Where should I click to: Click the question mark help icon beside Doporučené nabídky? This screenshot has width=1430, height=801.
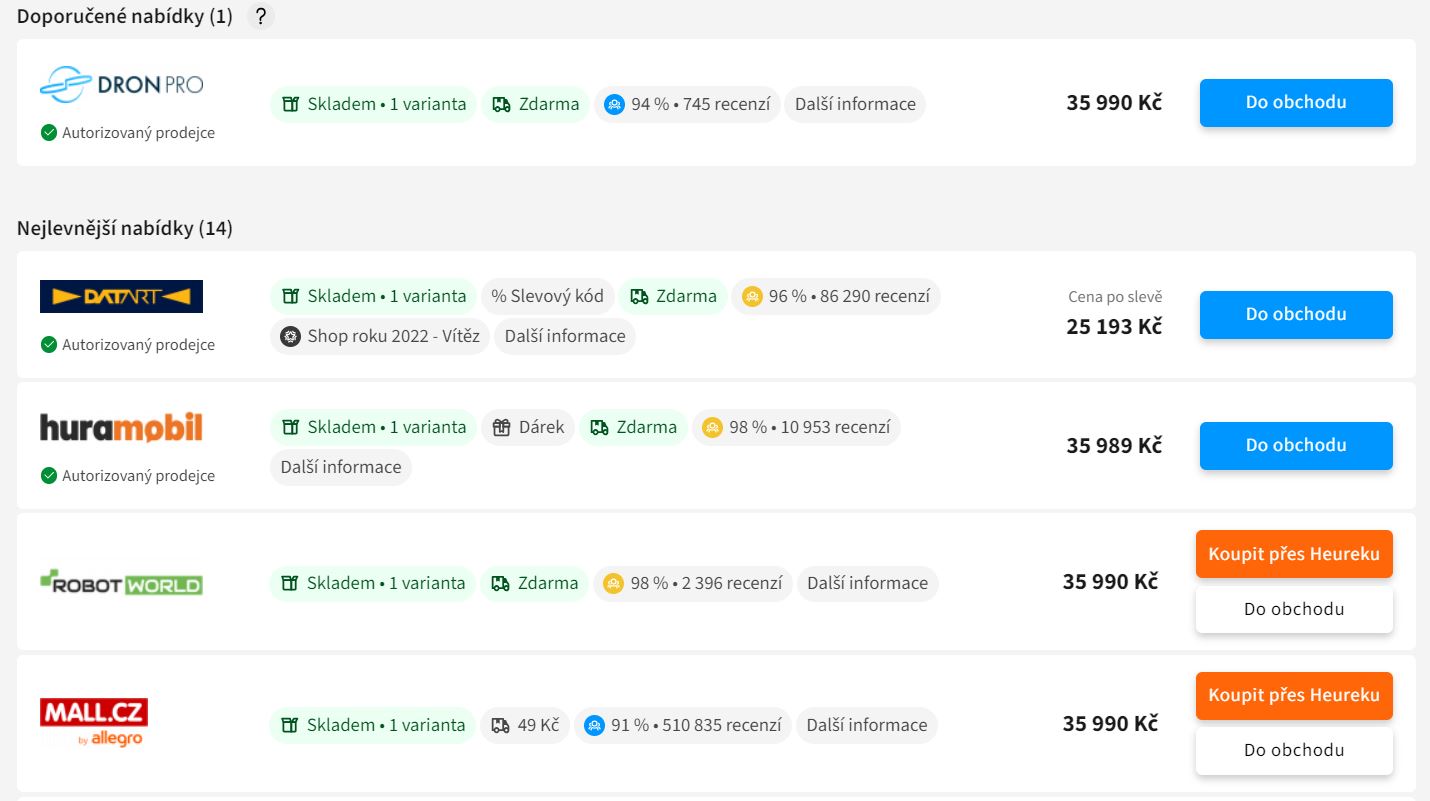[x=260, y=17]
